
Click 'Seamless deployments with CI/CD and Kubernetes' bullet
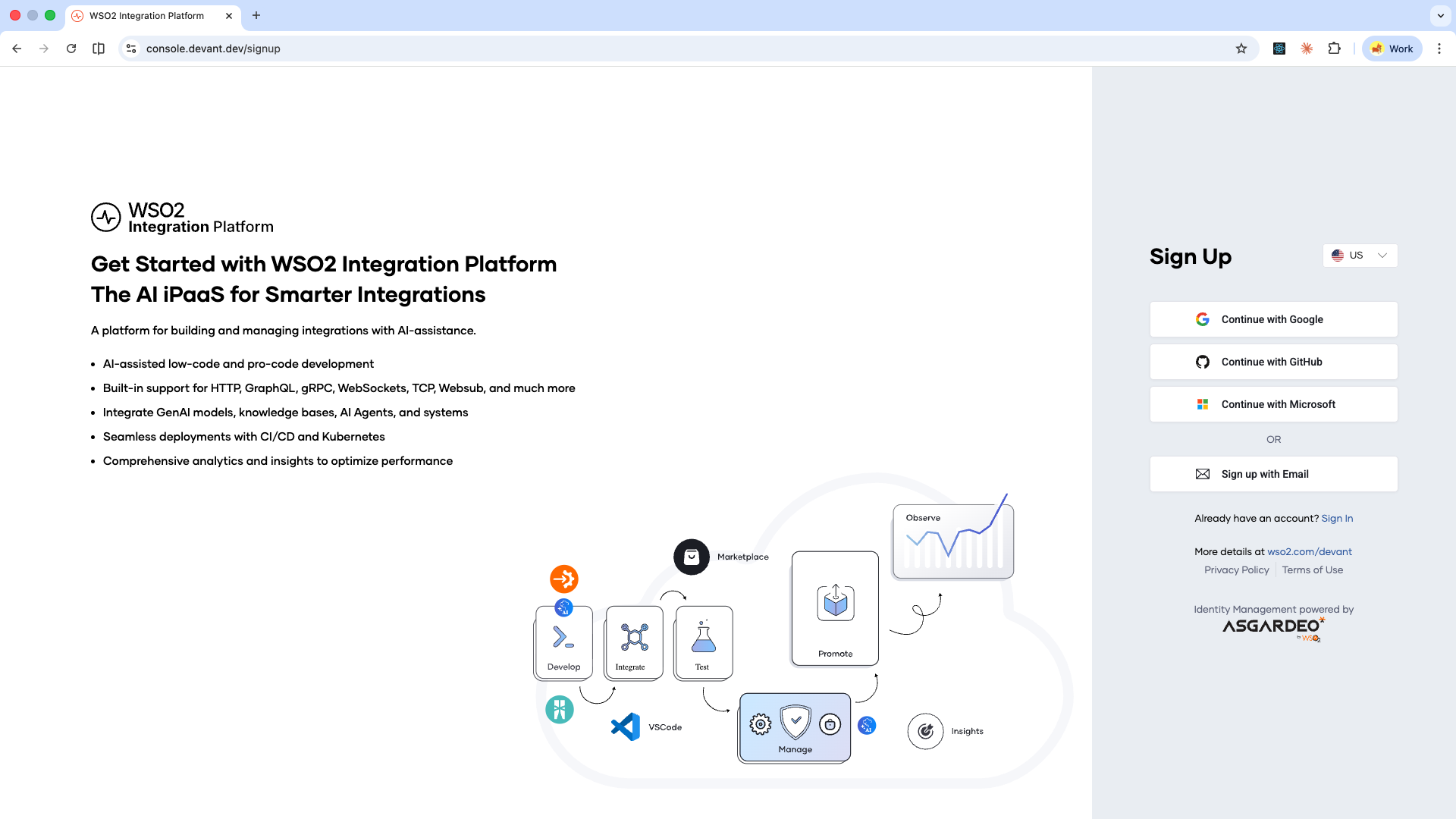(x=244, y=437)
